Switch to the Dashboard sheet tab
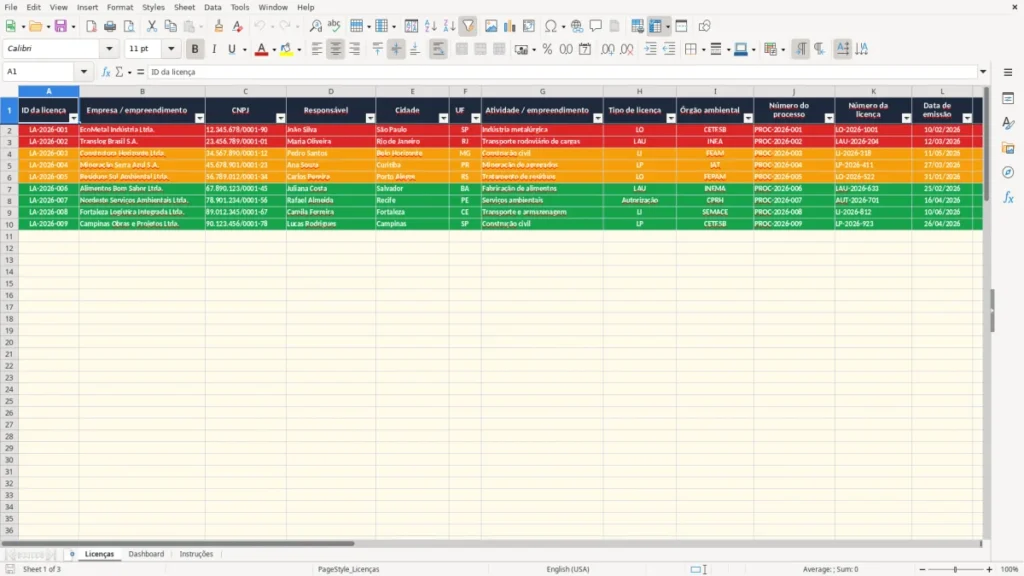The height and width of the screenshot is (576, 1024). [x=146, y=554]
